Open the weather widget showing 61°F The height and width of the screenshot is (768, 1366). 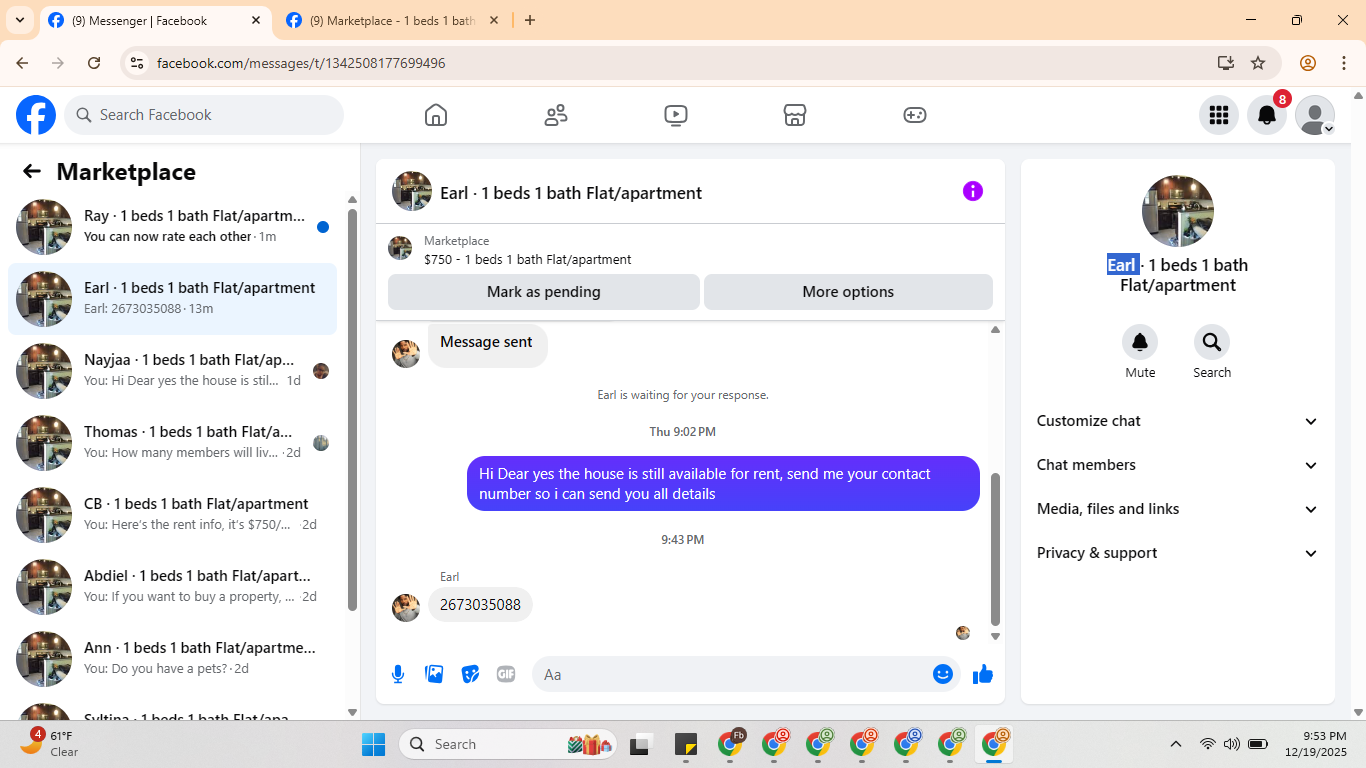point(50,744)
